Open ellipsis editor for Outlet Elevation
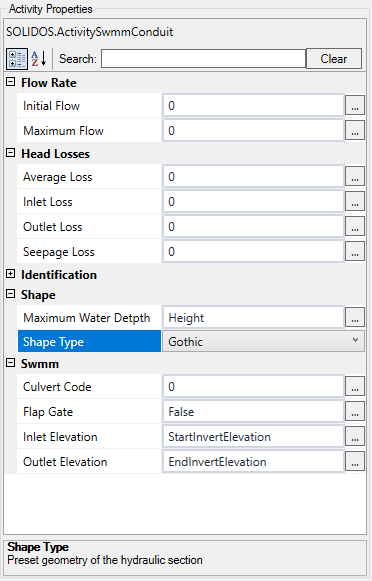372x581 pixels. [355, 462]
